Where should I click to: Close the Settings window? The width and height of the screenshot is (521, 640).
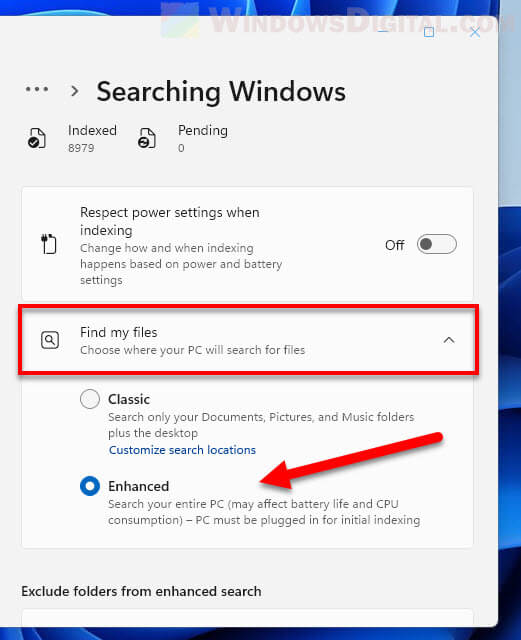coord(474,32)
